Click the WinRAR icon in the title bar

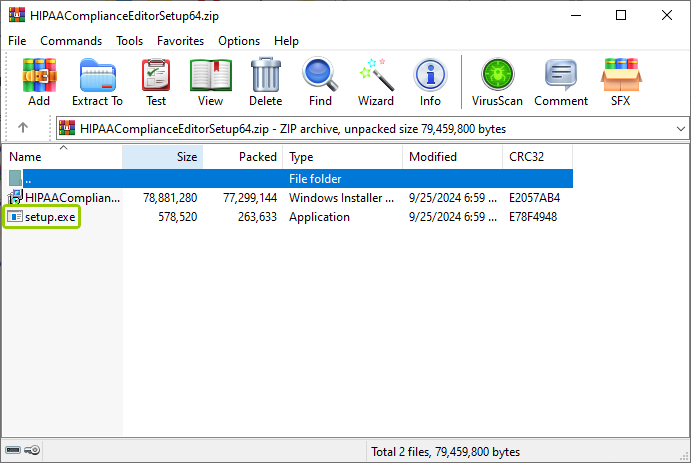[17, 15]
